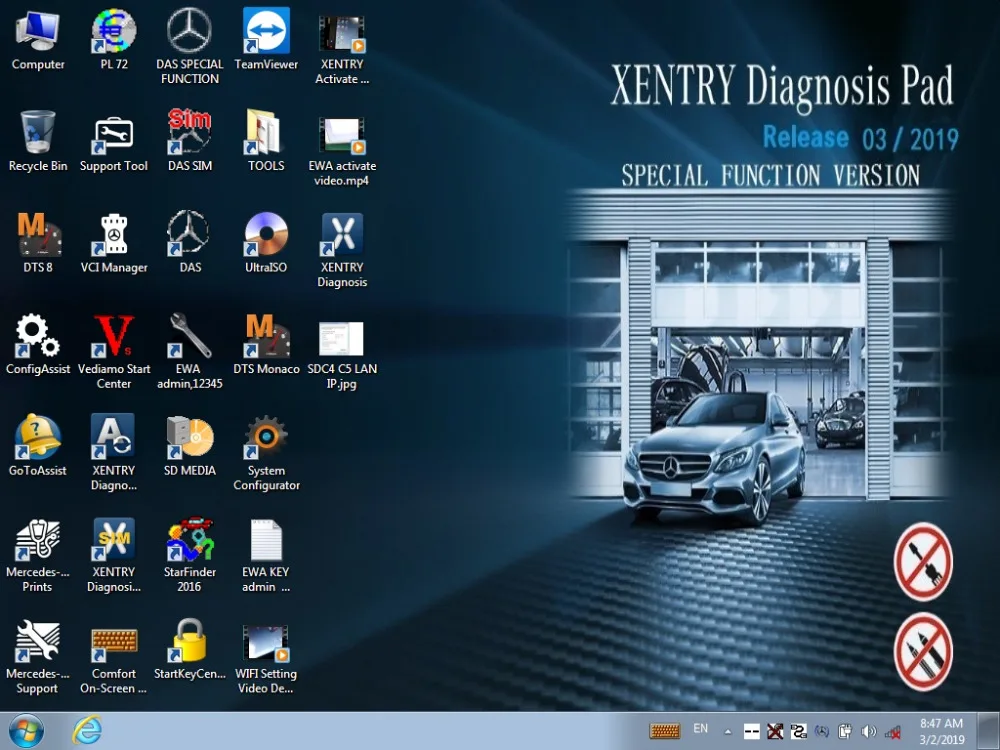Screen dimensions: 1000x750
Task: Open the Recycle Bin
Action: coord(38,141)
